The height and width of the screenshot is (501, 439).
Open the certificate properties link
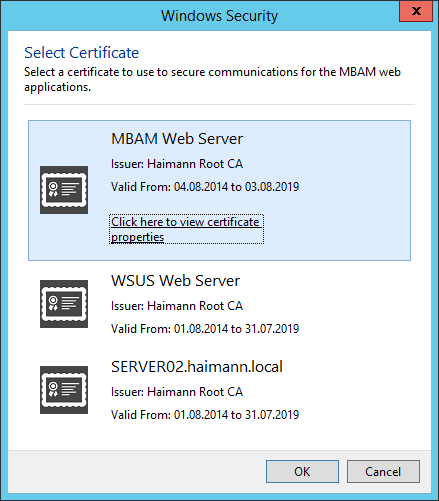click(186, 229)
